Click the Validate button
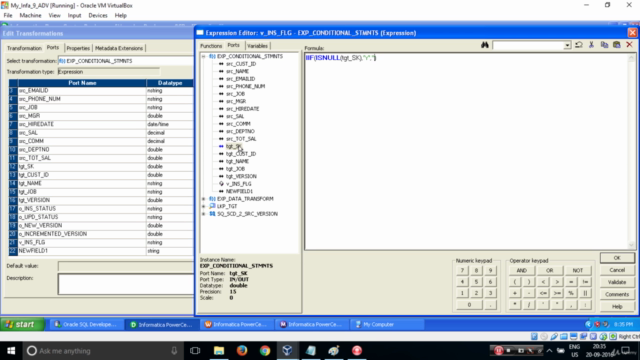Viewport: 640px width, 360px height. 617,282
